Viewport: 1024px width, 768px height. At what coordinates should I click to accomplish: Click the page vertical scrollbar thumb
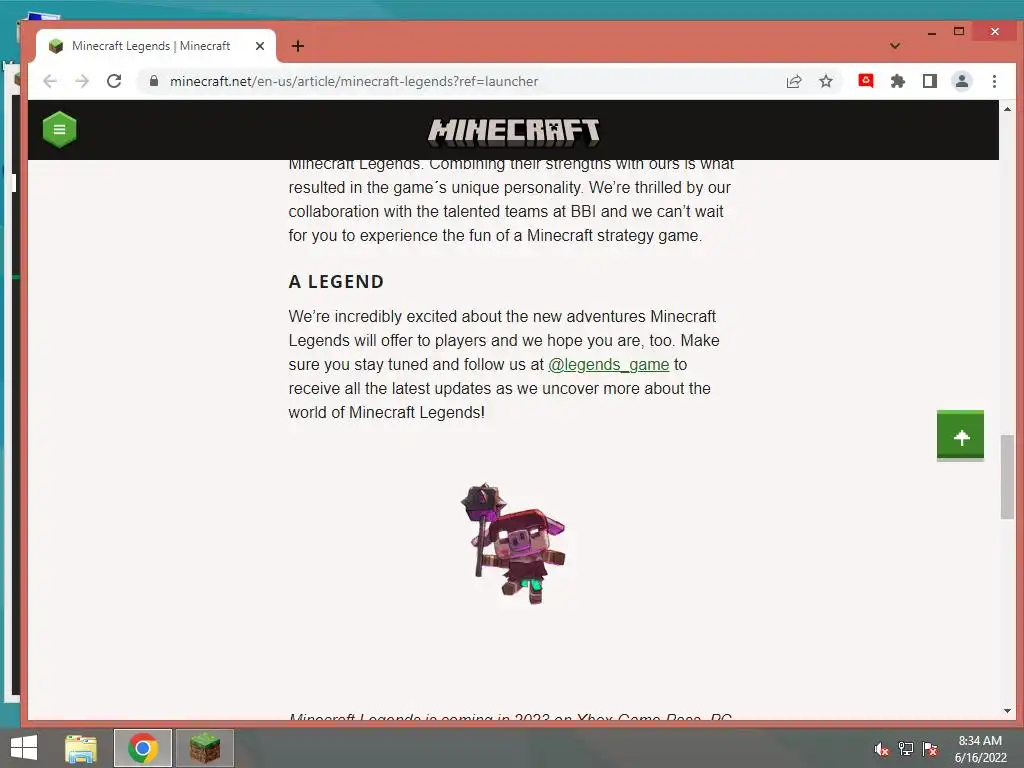click(x=1007, y=476)
